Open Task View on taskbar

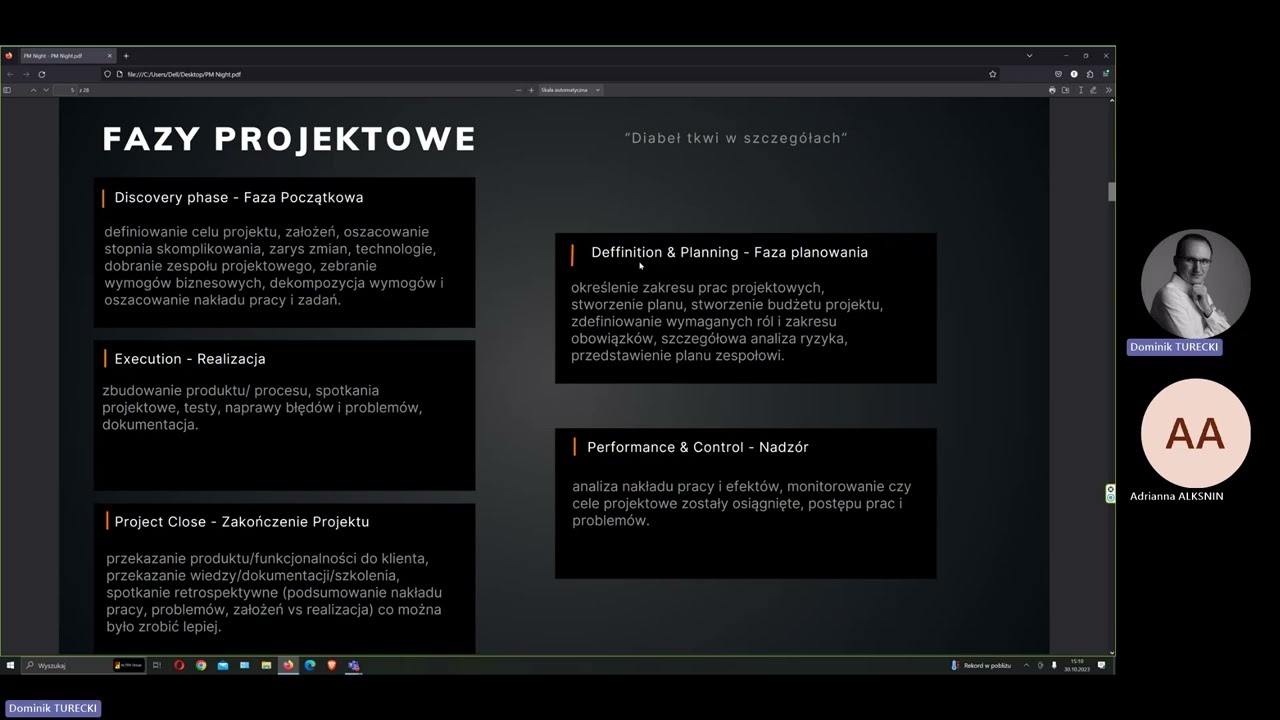tap(157, 665)
